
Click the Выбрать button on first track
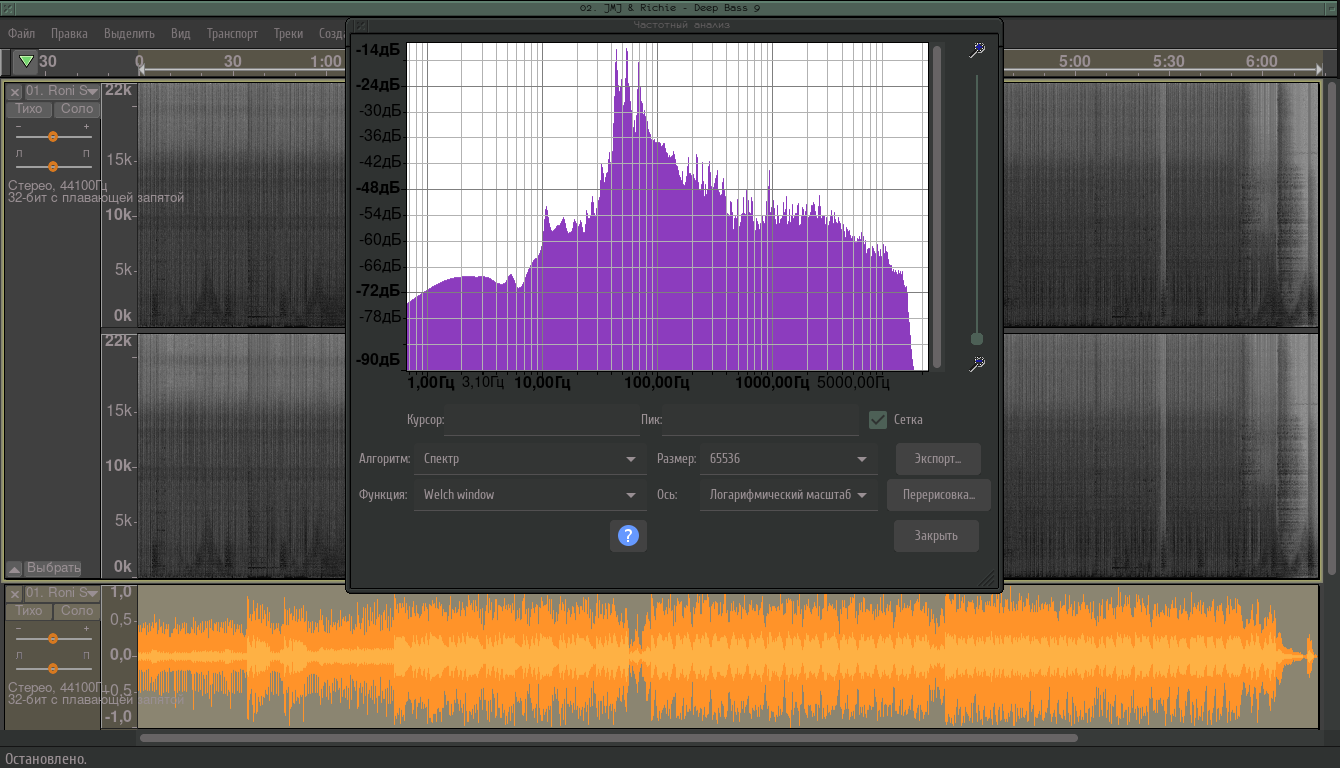click(x=53, y=568)
